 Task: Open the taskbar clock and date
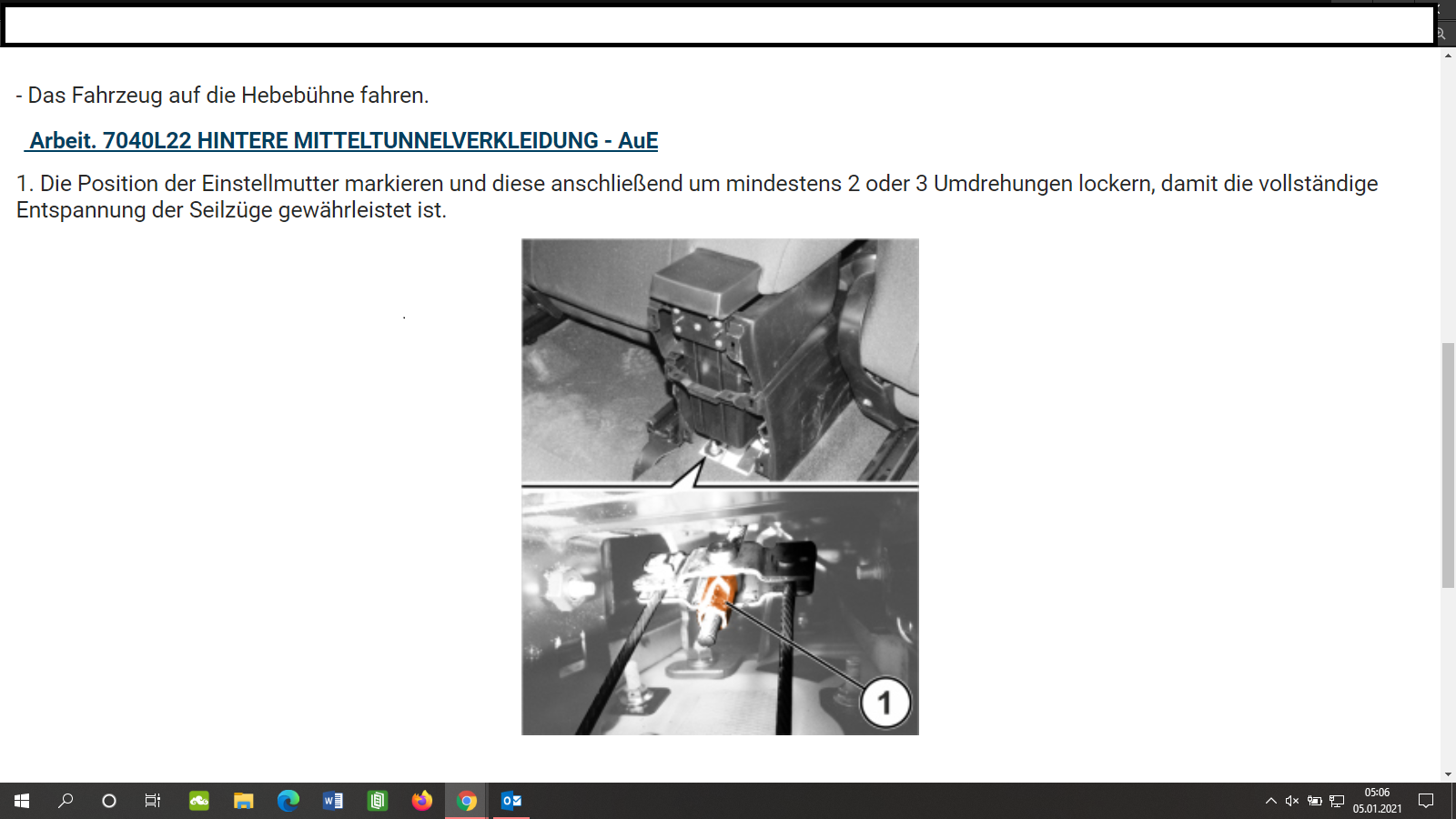tap(1377, 801)
